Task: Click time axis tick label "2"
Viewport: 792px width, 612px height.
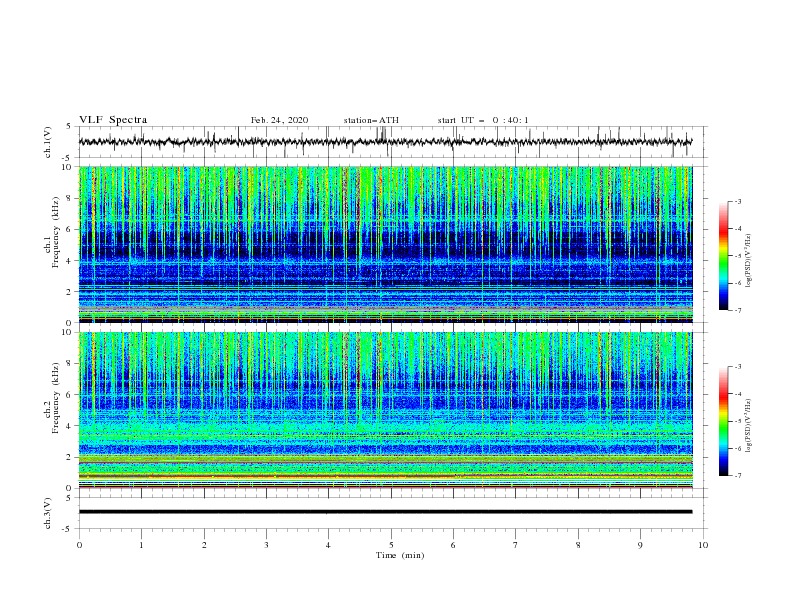Action: coord(204,545)
